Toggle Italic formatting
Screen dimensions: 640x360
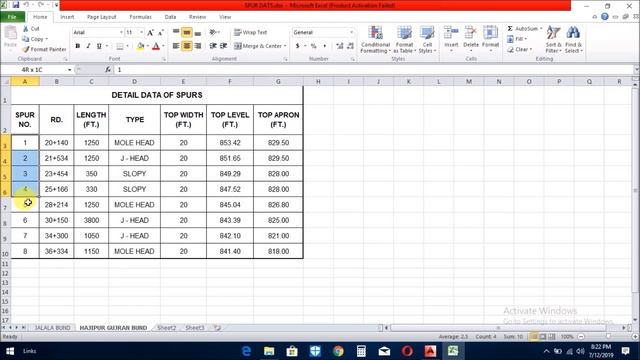pyautogui.click(x=88, y=46)
